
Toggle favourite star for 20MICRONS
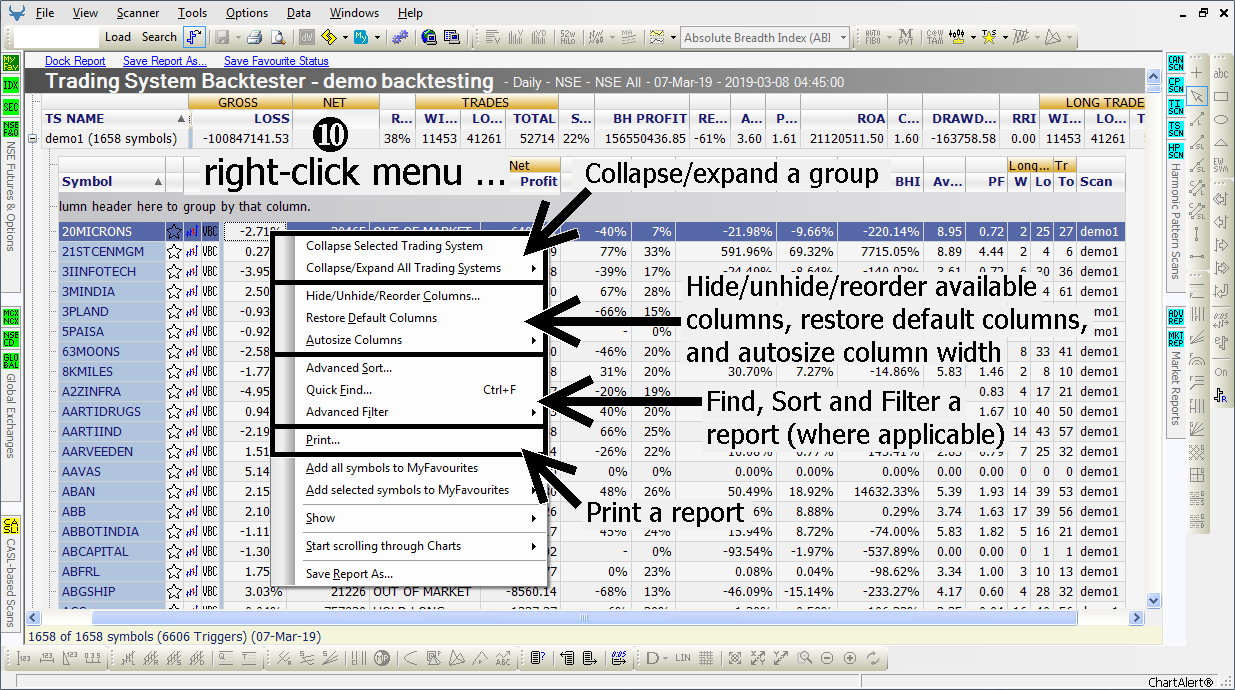pyautogui.click(x=174, y=232)
